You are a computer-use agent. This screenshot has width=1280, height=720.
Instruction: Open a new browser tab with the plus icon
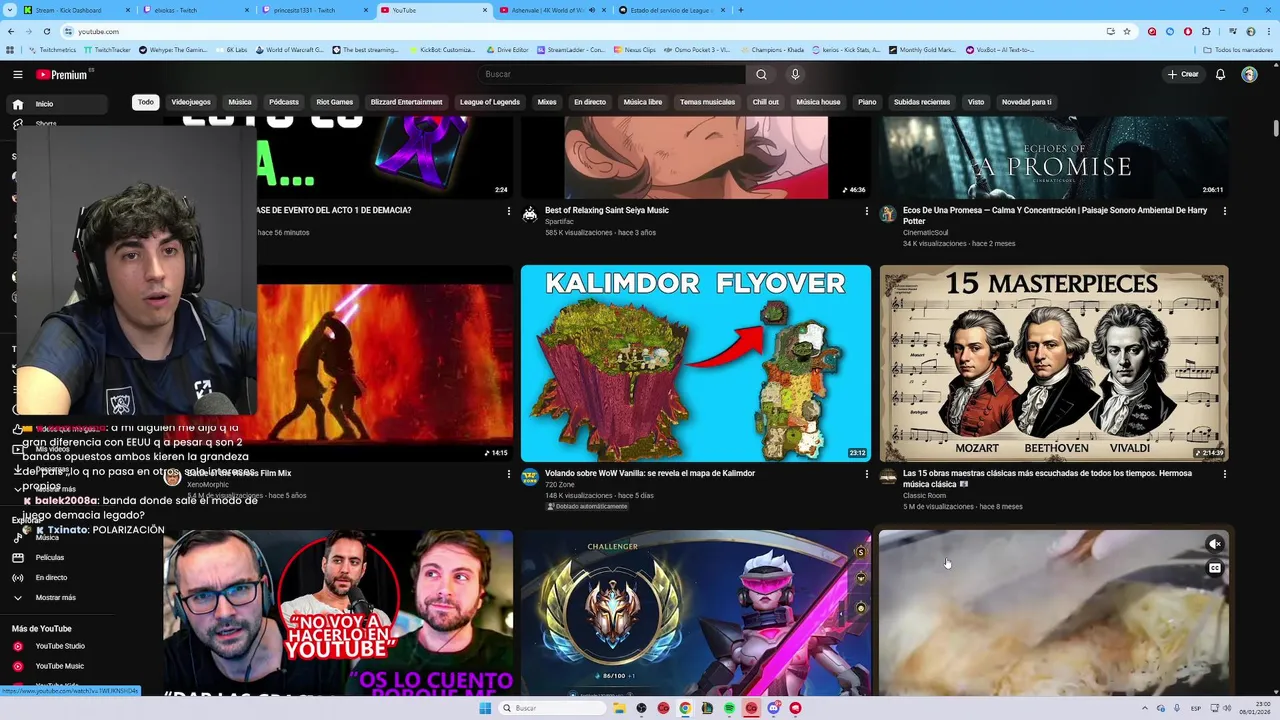click(740, 10)
